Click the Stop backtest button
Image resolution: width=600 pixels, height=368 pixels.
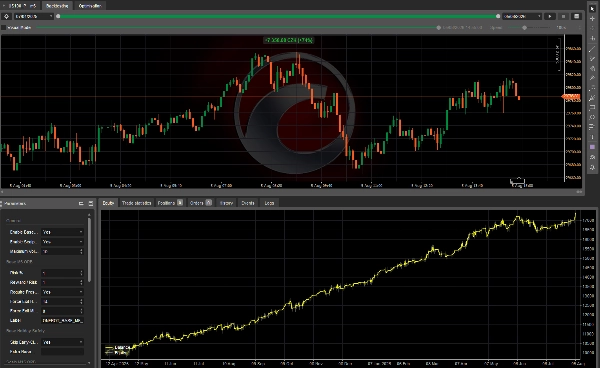[x=563, y=16]
